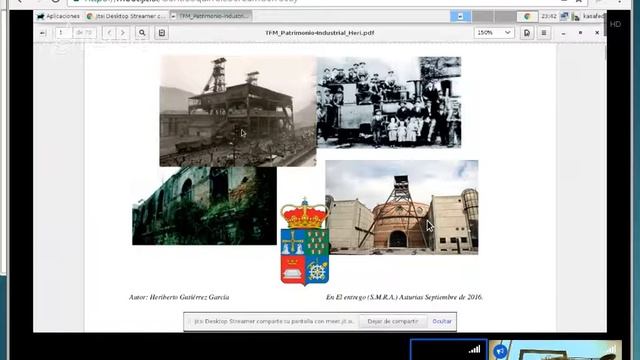Select TFM_Patrimonio-Industrial taskbar window
This screenshot has height=360, width=640.
[x=211, y=16]
